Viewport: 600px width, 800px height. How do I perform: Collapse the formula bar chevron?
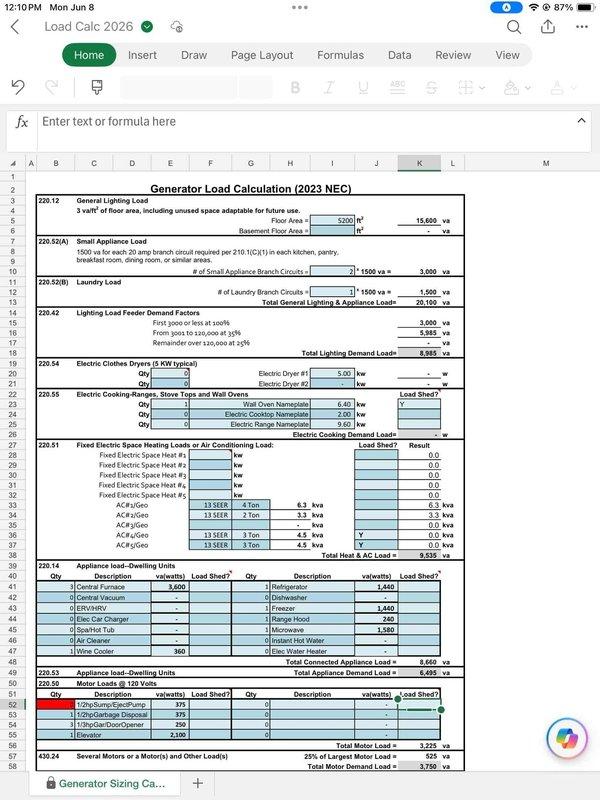[581, 120]
